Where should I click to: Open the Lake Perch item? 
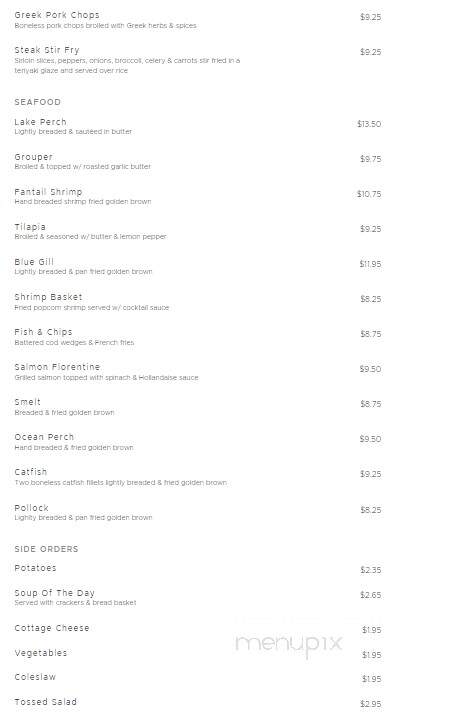40,122
